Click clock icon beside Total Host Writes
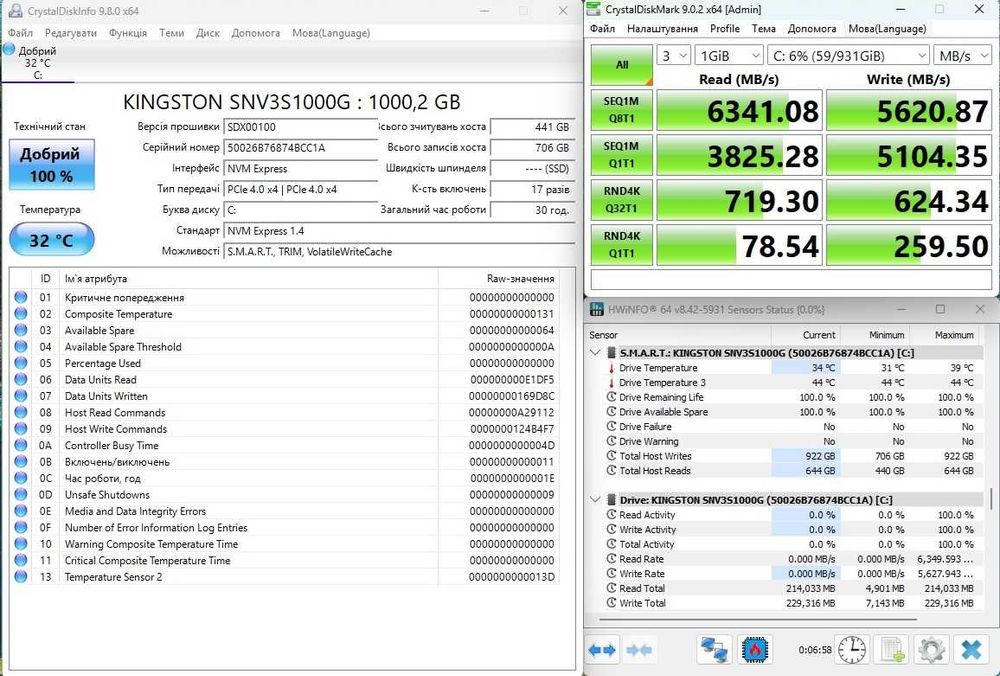 click(x=611, y=456)
